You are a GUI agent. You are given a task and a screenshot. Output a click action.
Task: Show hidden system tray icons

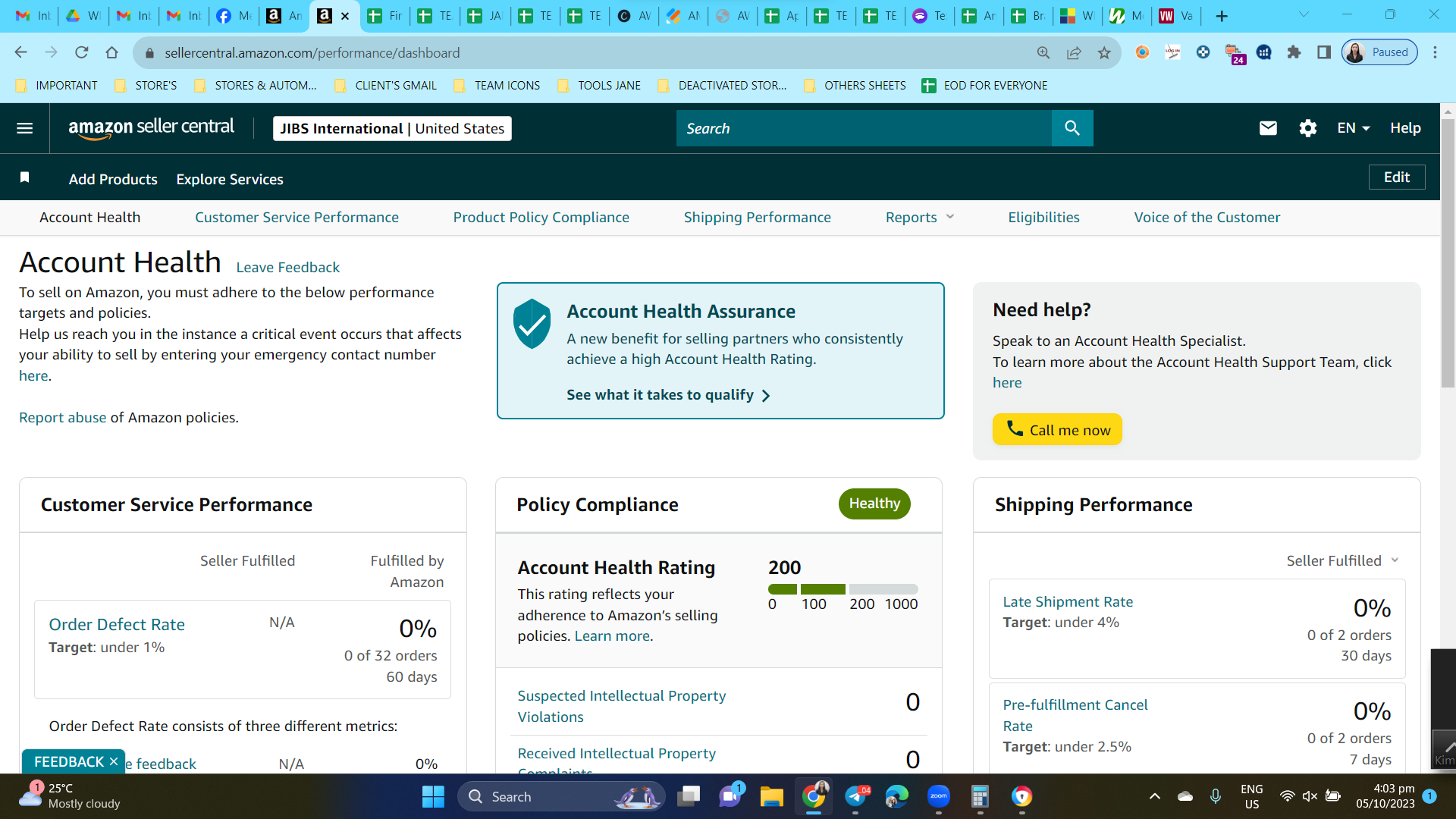[1155, 796]
